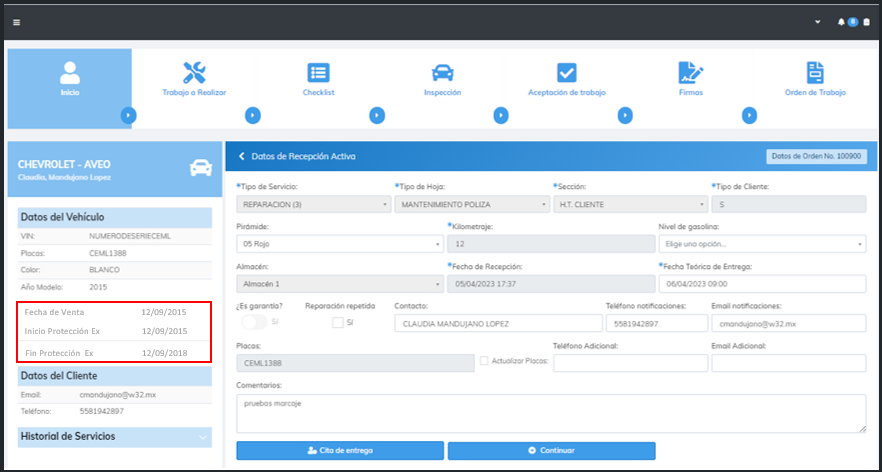Open the Nivel de gasolina dropdown
Viewport: 882px width, 472px height.
pyautogui.click(x=762, y=244)
